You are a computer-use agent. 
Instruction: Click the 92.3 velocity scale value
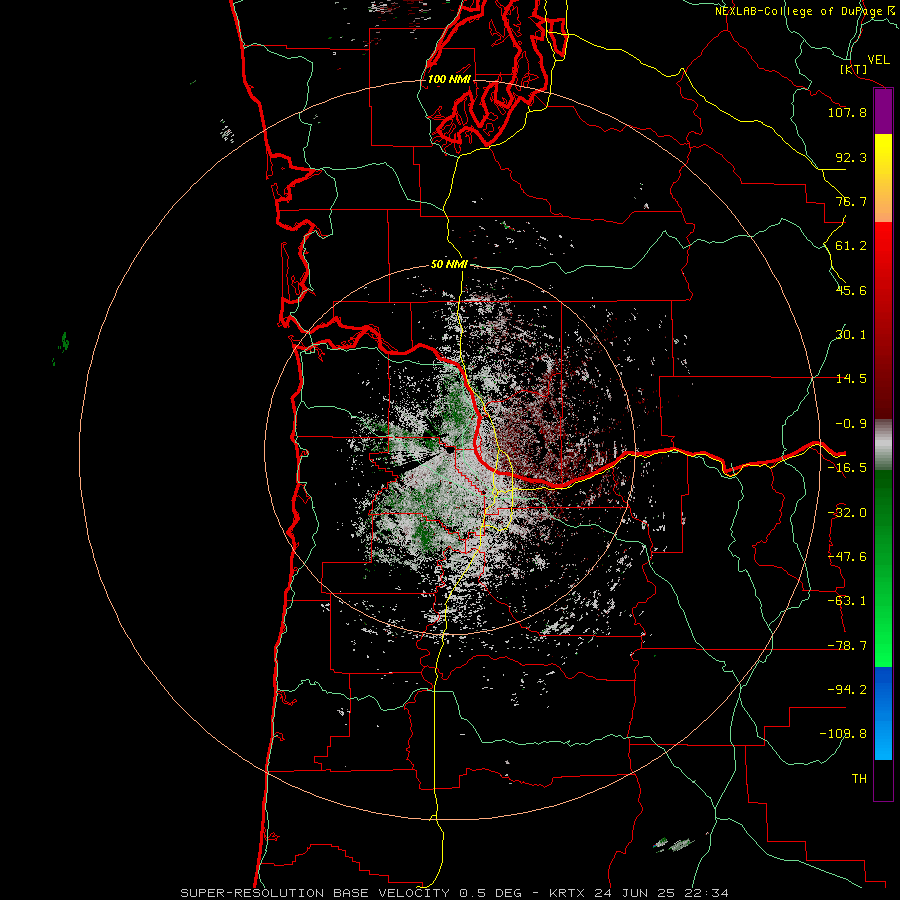(851, 157)
